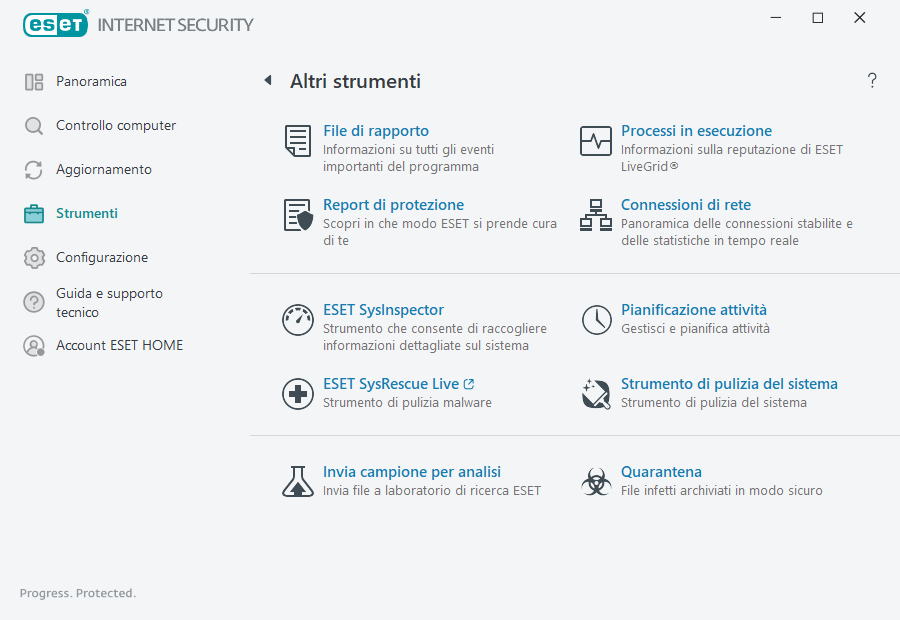Screen dimensions: 900x620
Task: Open the Report di protezione shield icon
Action: (x=297, y=215)
